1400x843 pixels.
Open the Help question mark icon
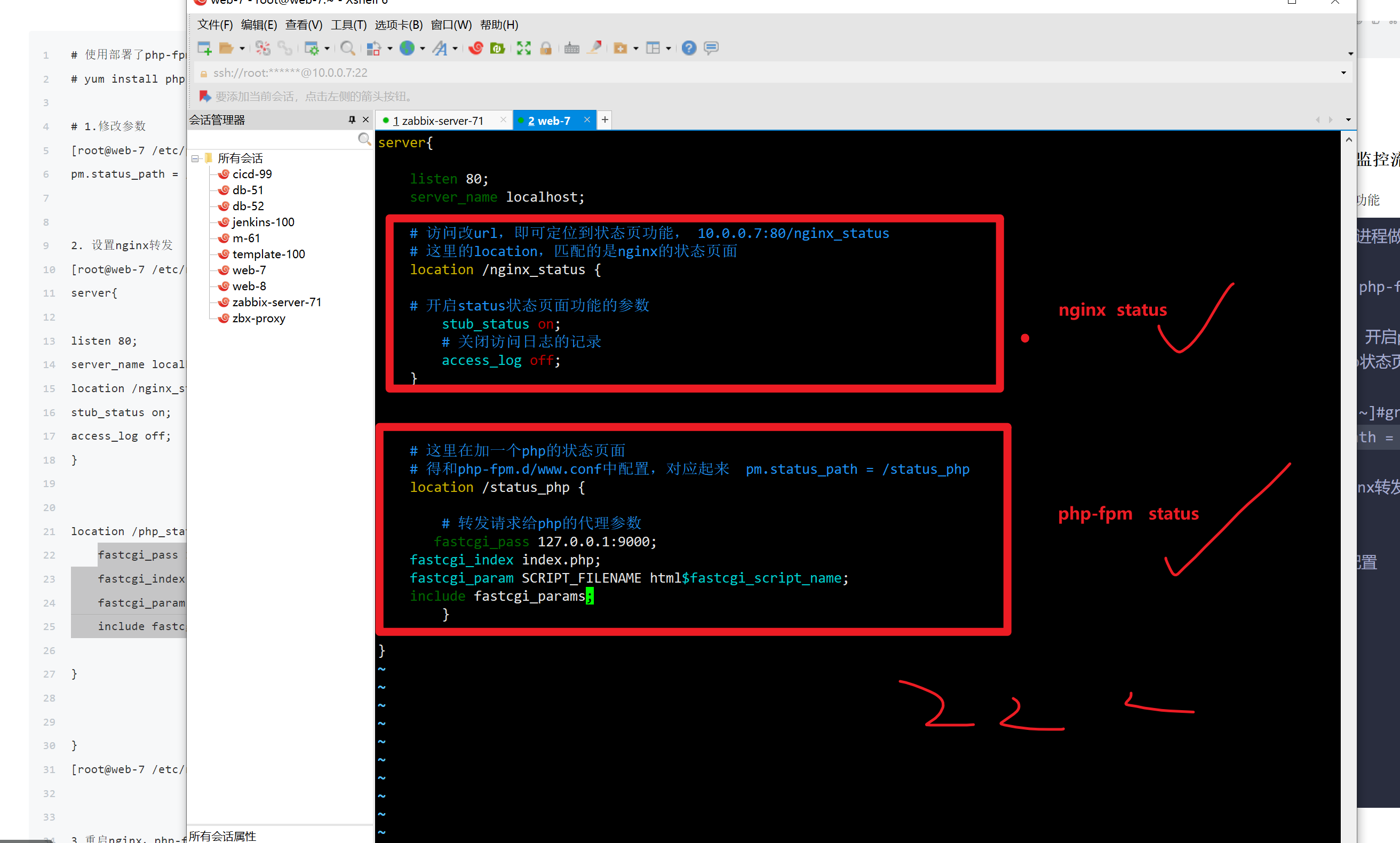coord(689,48)
